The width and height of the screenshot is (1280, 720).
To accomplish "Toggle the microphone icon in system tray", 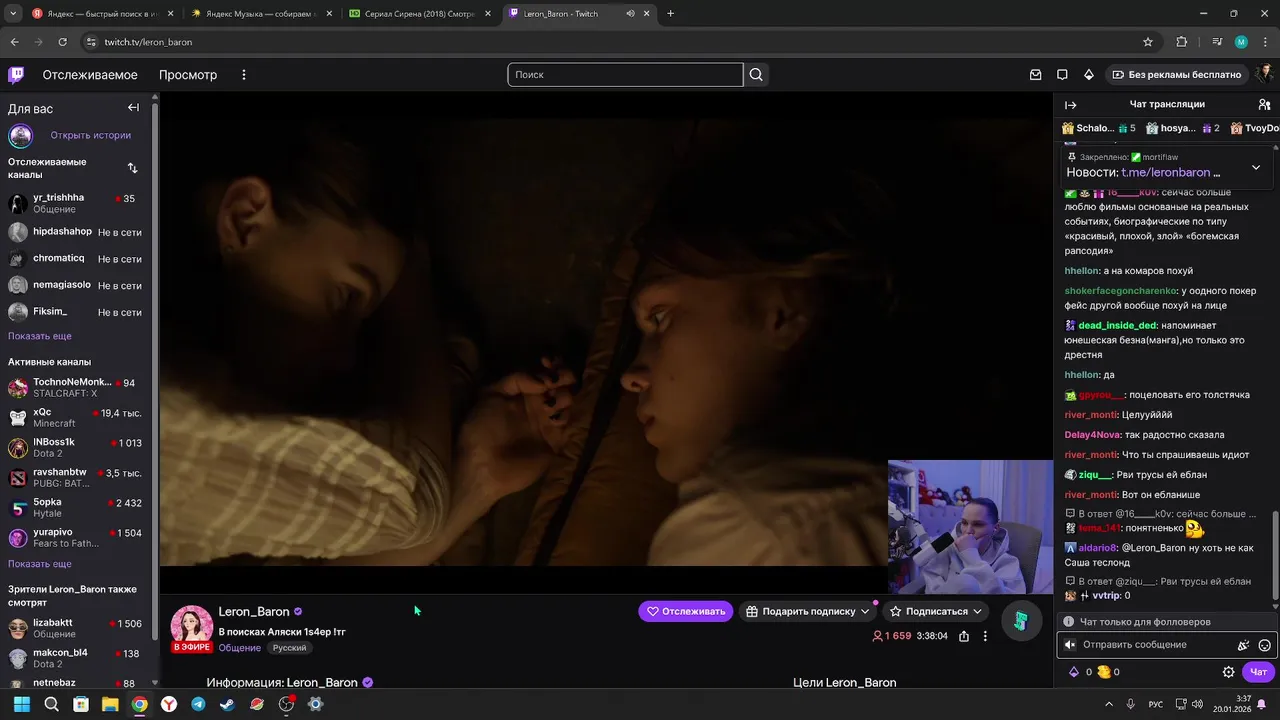I will coord(1131,704).
